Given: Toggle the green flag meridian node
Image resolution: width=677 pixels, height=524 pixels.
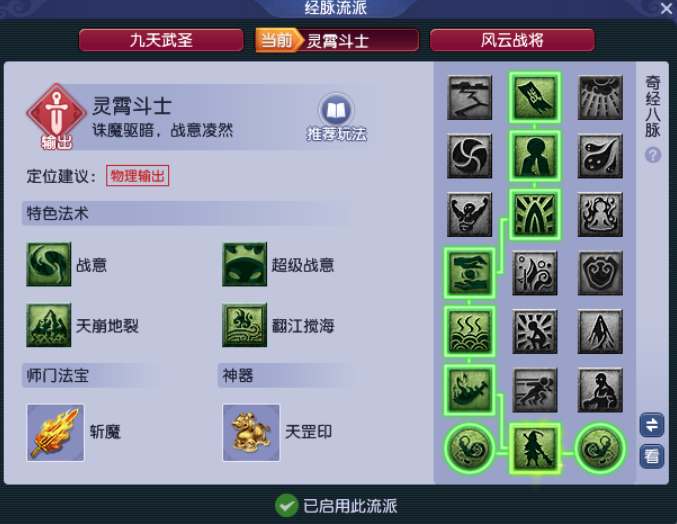Looking at the screenshot, I should click(x=535, y=98).
